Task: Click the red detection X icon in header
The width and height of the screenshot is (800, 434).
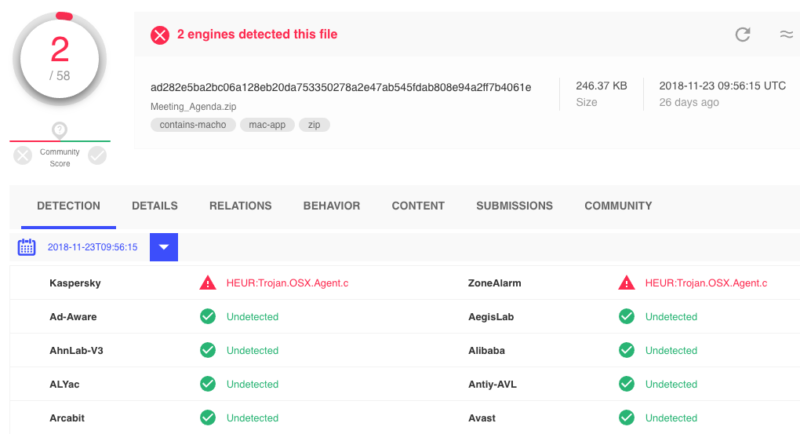Action: click(x=160, y=35)
